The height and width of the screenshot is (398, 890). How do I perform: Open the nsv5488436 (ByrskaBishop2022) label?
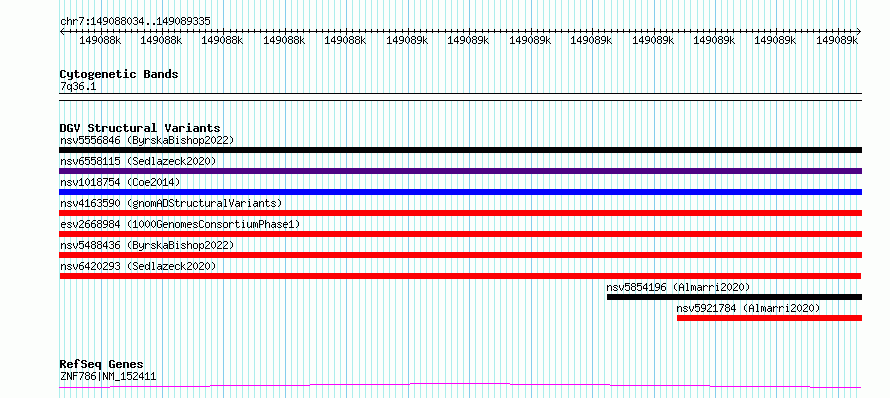pos(147,245)
